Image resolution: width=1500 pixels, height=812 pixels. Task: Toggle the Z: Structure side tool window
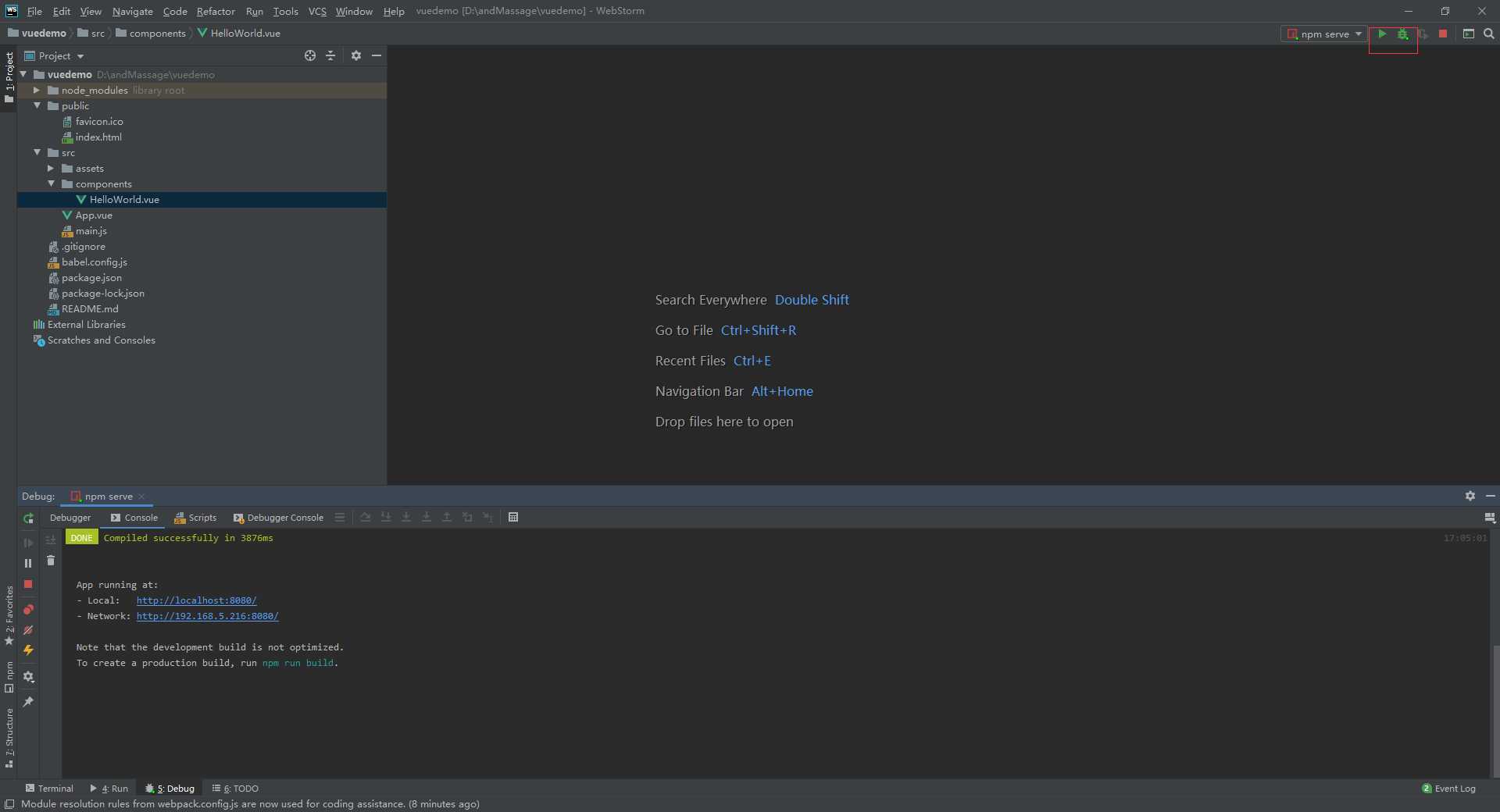click(9, 738)
